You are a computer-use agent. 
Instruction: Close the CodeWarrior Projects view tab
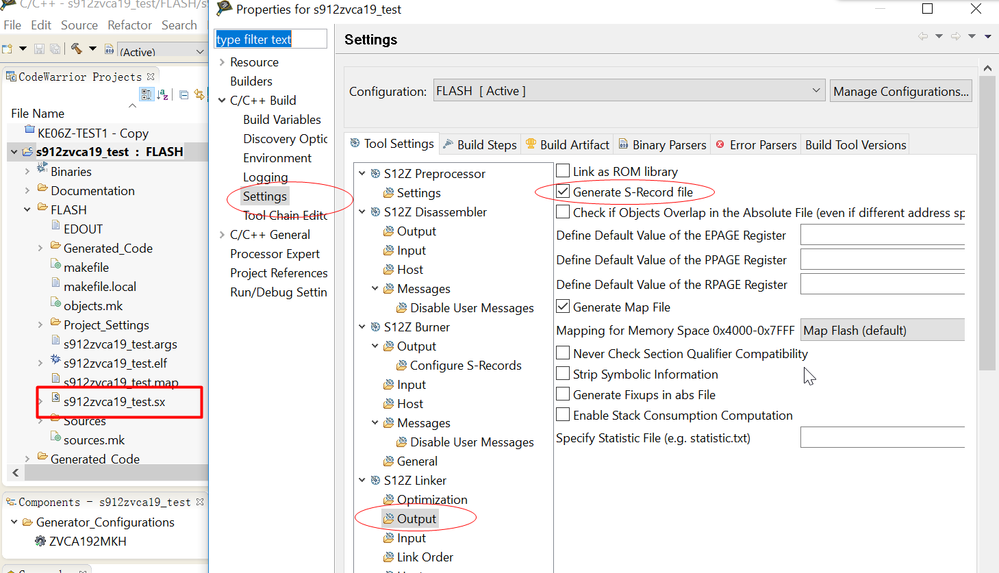click(x=152, y=77)
